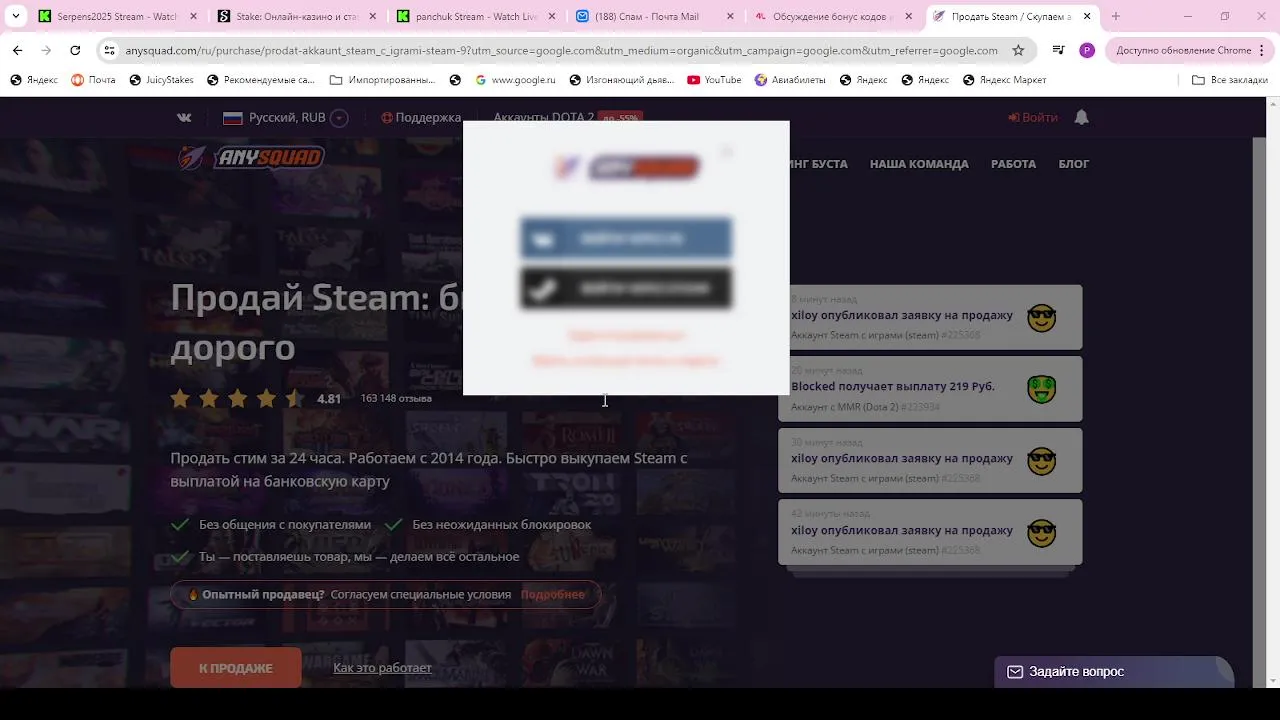Expand the Импортированны... bookmarks folder

[x=382, y=80]
